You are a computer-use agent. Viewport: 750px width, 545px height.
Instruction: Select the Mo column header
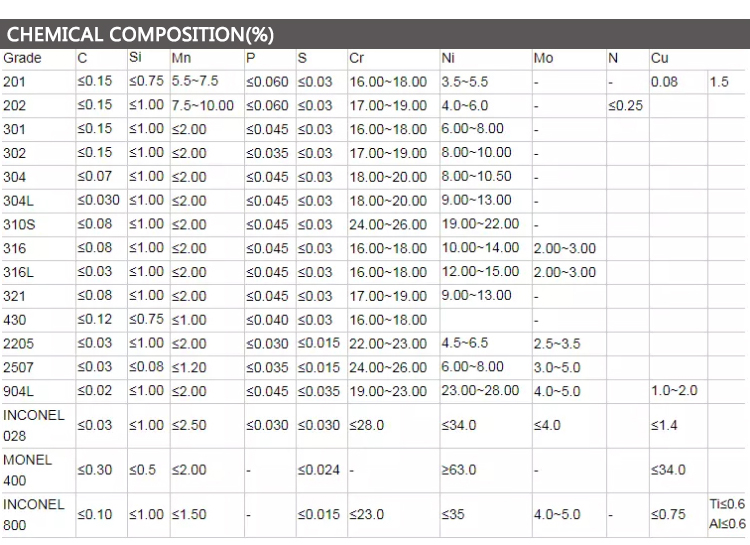(x=543, y=58)
